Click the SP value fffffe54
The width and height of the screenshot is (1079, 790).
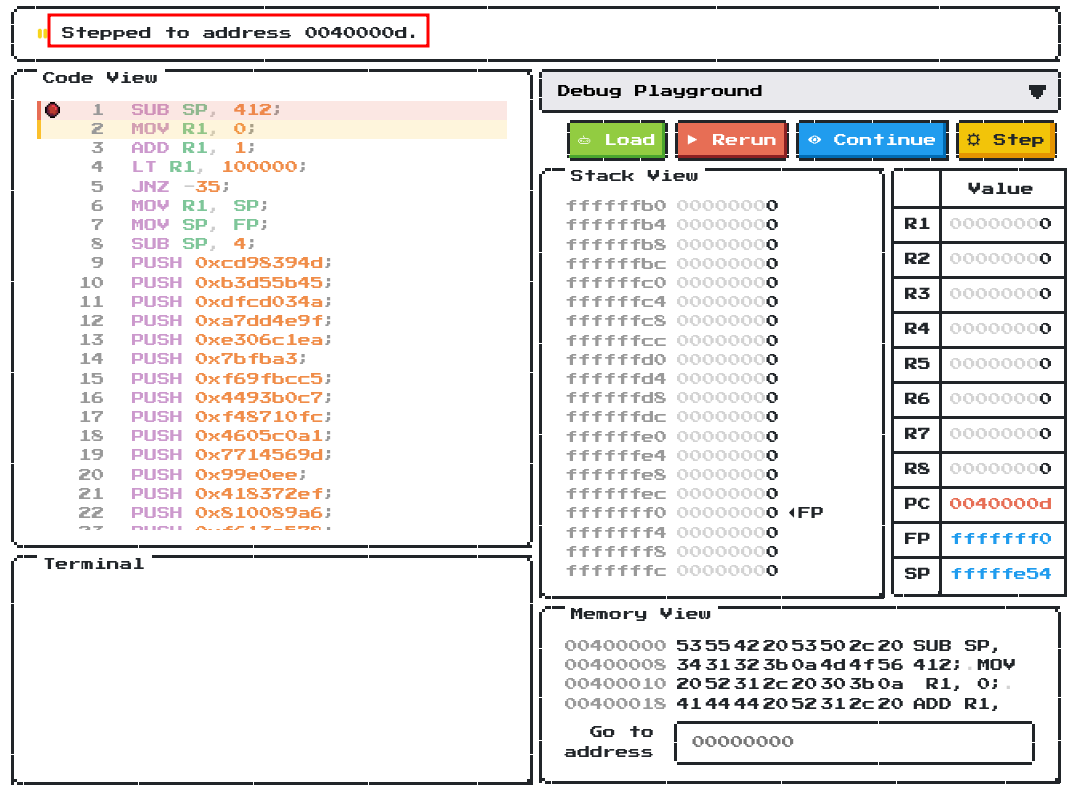1001,574
